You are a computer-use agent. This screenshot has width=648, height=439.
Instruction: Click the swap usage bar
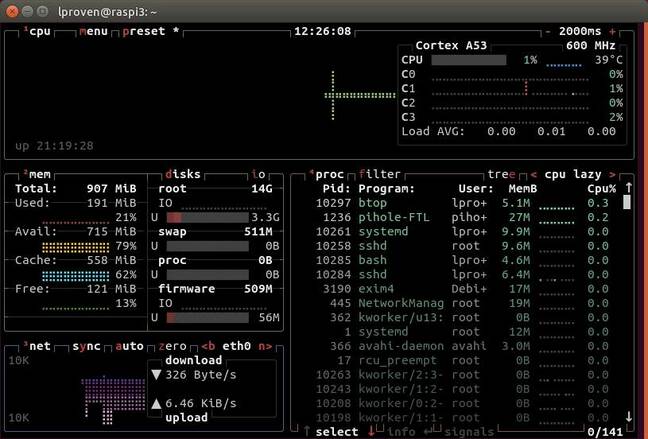pyautogui.click(x=207, y=246)
